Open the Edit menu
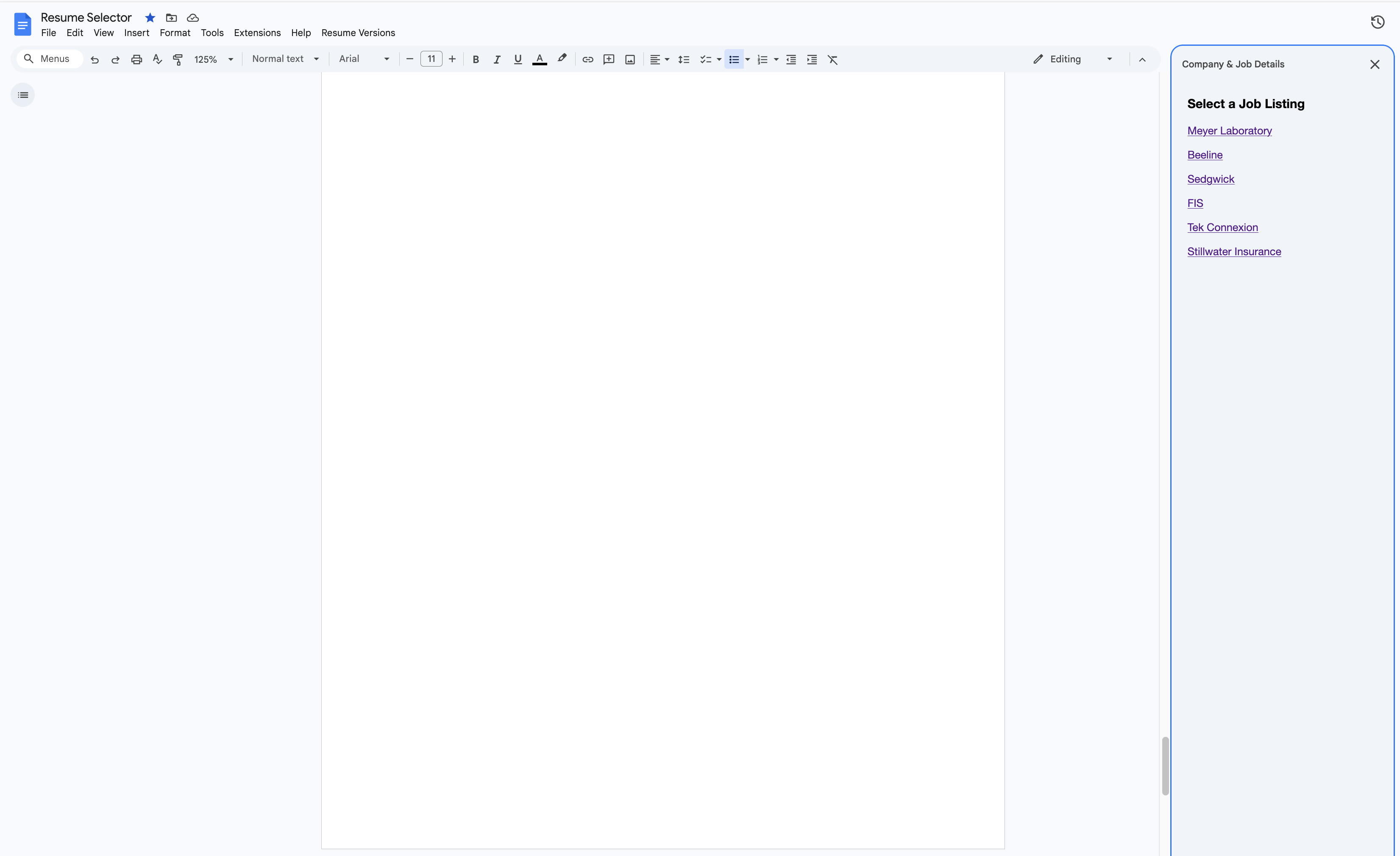Screen dimensions: 1400x856 [x=75, y=33]
